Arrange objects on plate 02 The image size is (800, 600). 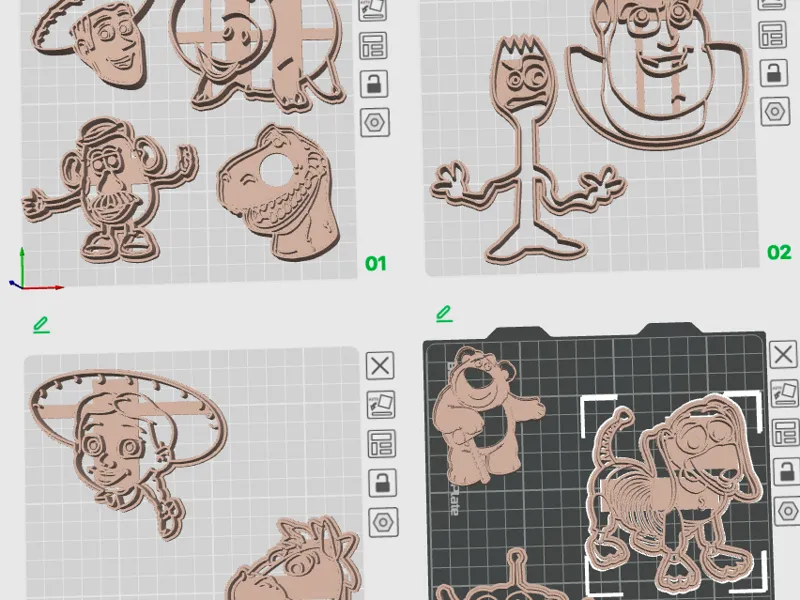pyautogui.click(x=773, y=34)
